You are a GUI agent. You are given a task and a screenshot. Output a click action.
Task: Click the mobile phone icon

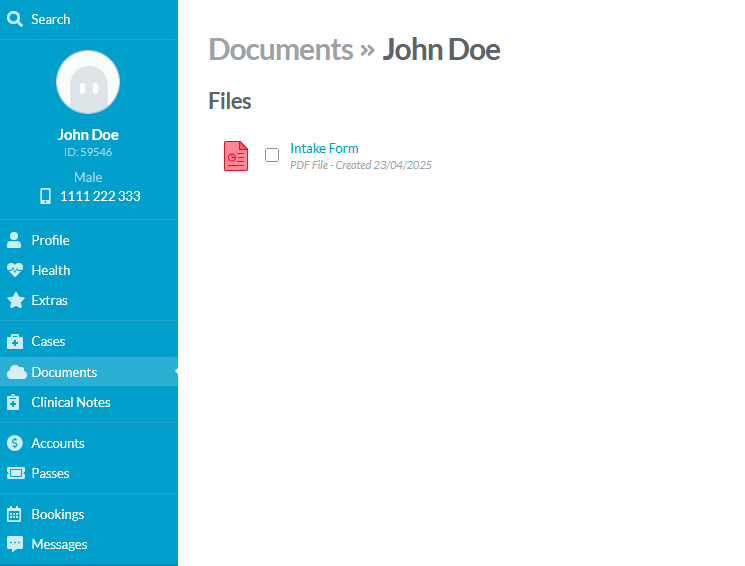click(45, 196)
